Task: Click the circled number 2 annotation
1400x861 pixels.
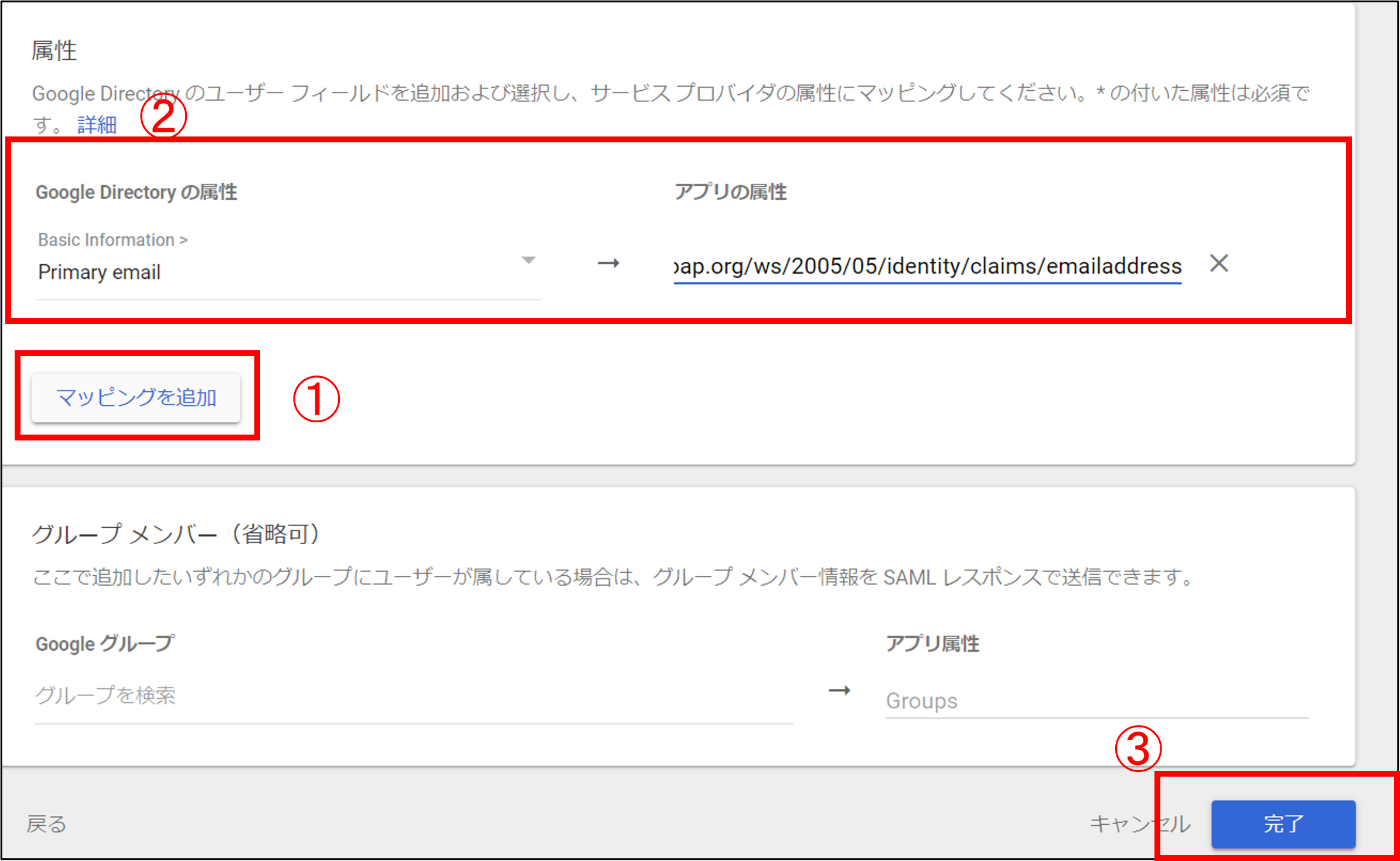Action: pos(163,116)
